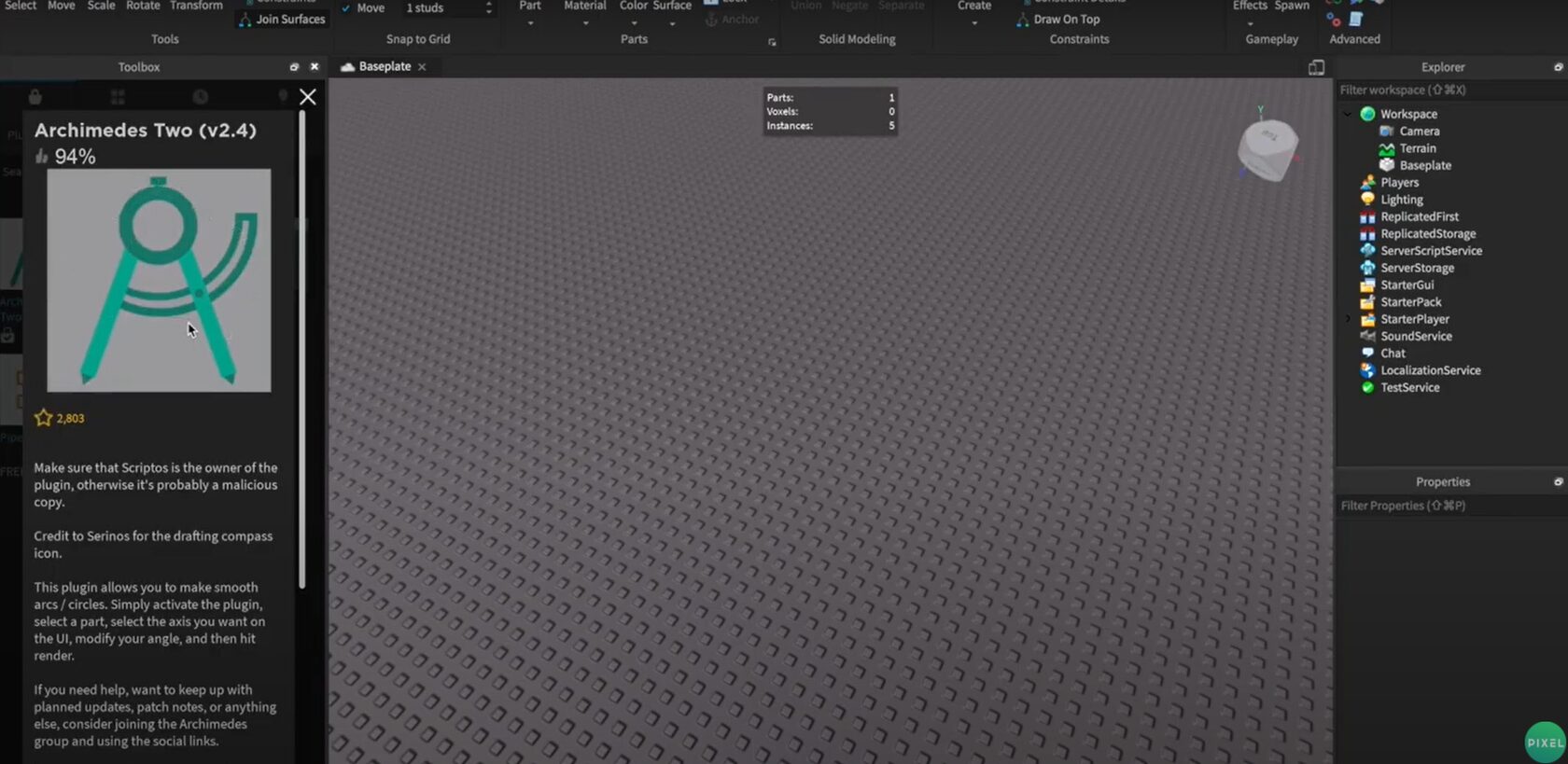Viewport: 1568px width, 764px height.
Task: Open the Color dropdown arrow
Action: click(x=634, y=23)
